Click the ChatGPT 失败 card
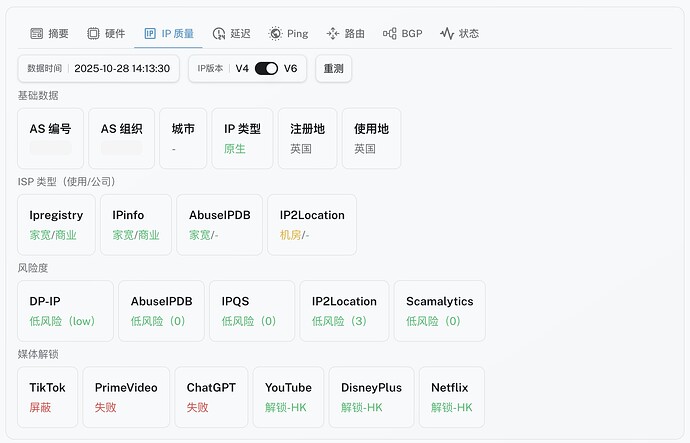Screen dimensions: 690x443 [x=211, y=397]
